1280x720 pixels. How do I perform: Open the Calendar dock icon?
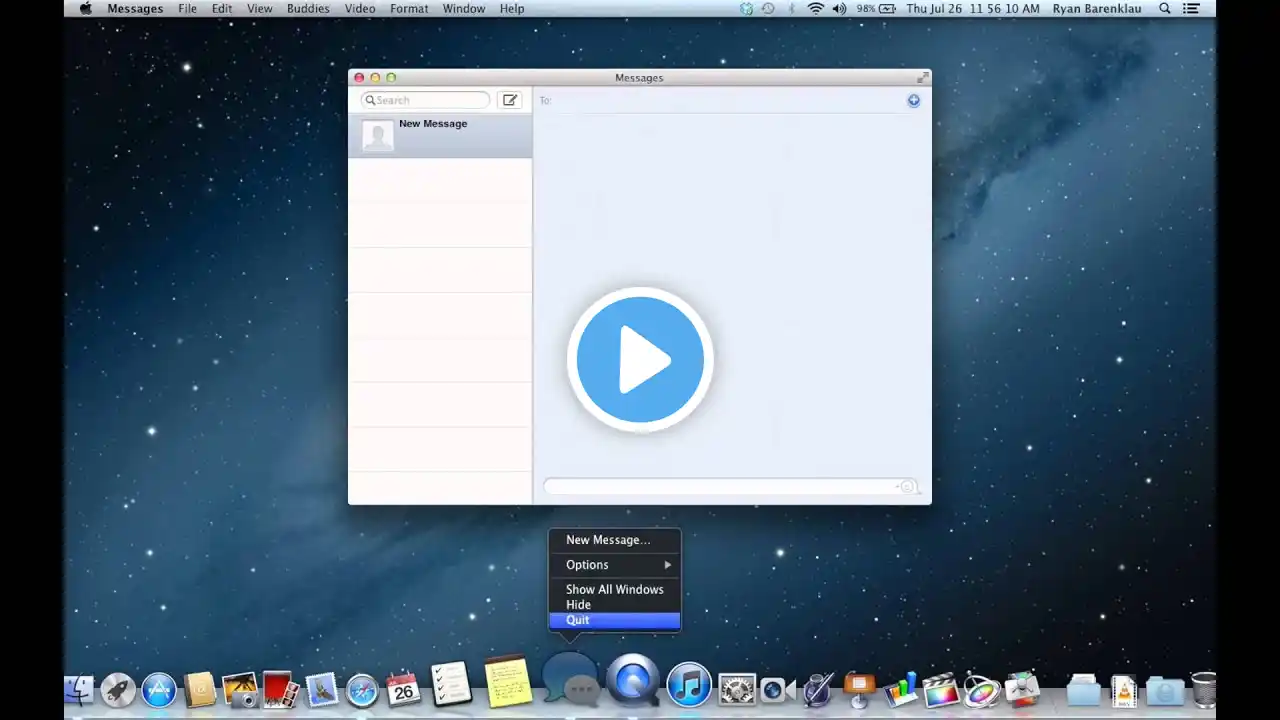pos(404,688)
